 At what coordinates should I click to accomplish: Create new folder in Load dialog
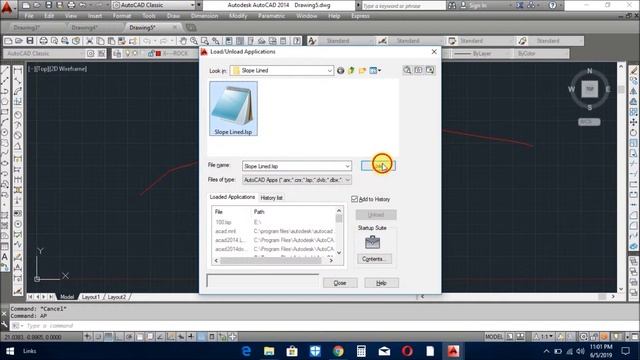point(362,71)
